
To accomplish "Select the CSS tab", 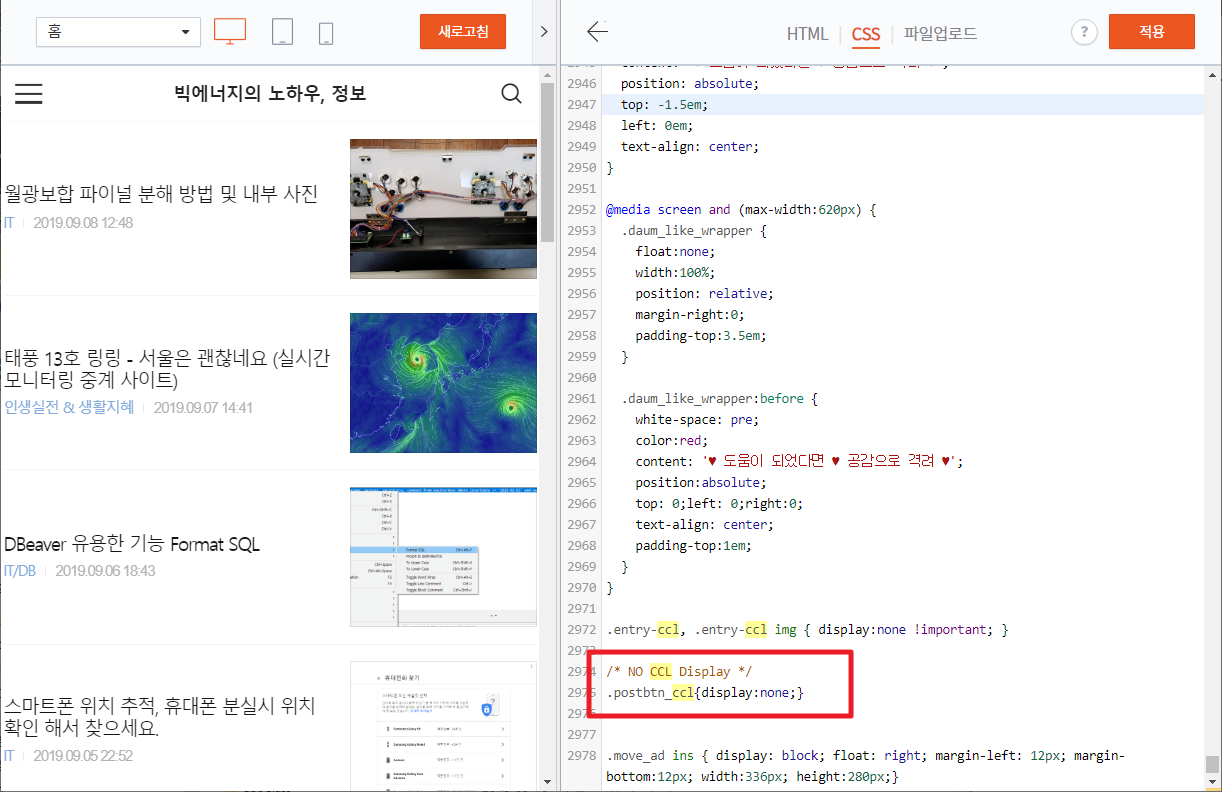I will coord(865,34).
